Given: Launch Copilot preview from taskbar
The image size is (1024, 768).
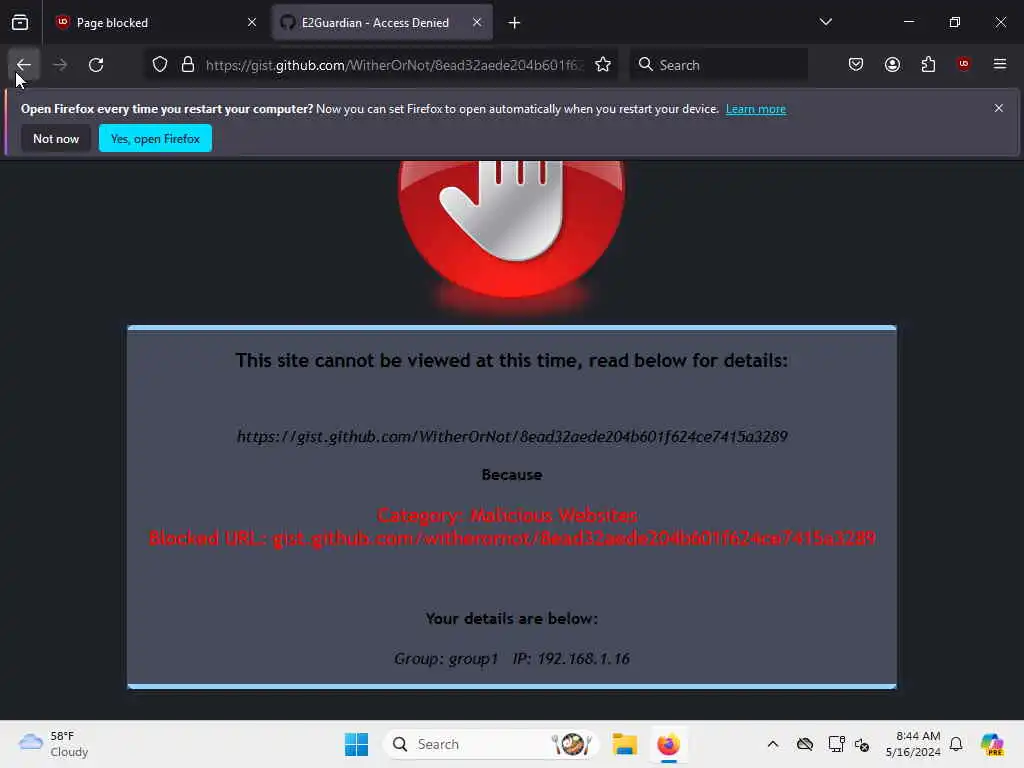Looking at the screenshot, I should tap(993, 744).
